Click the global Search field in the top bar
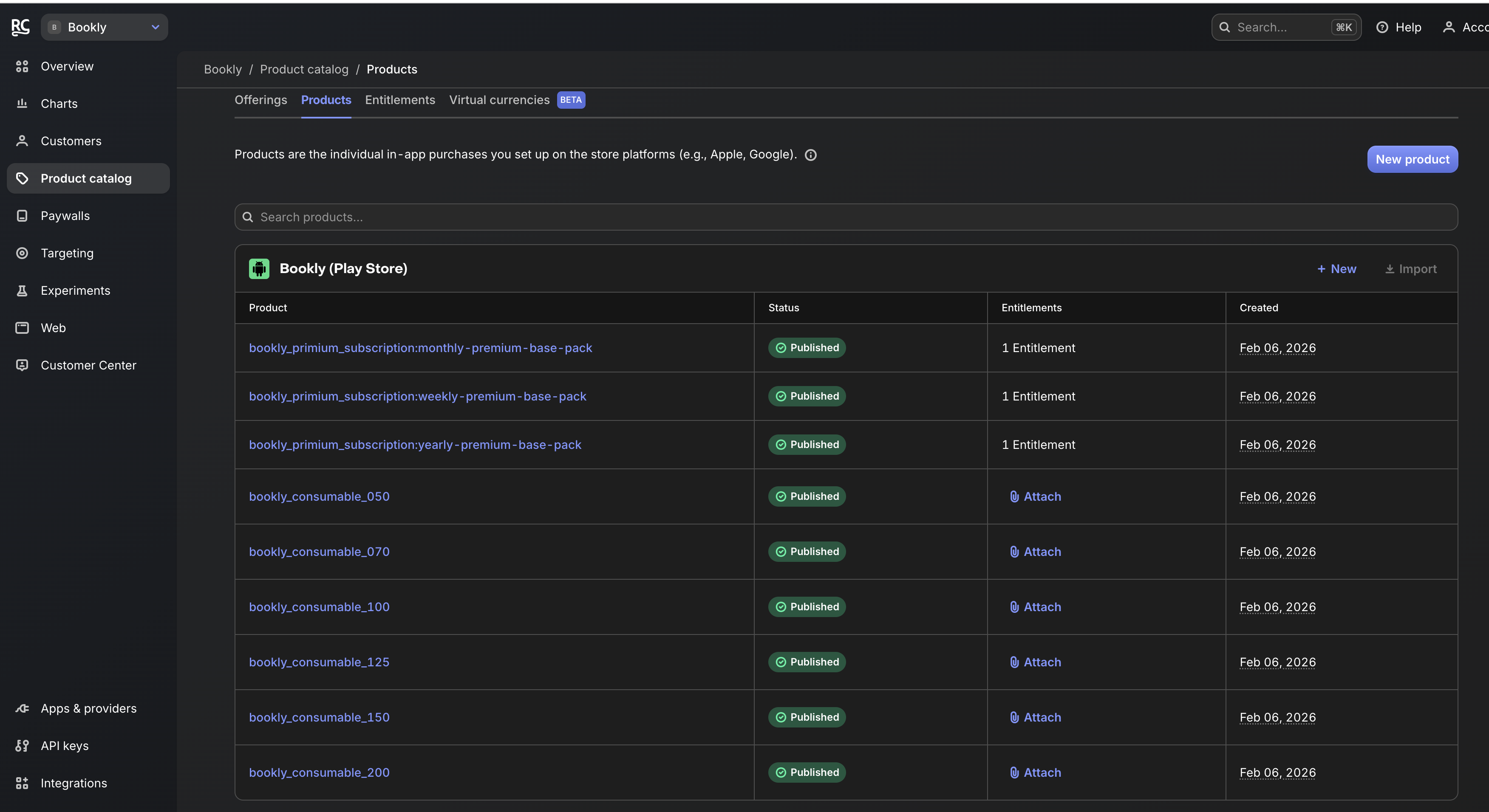Screen dimensions: 1489x812 click(x=1286, y=27)
